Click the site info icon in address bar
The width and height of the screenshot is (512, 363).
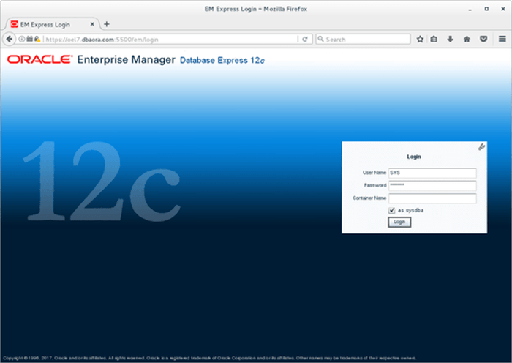pyautogui.click(x=22, y=39)
